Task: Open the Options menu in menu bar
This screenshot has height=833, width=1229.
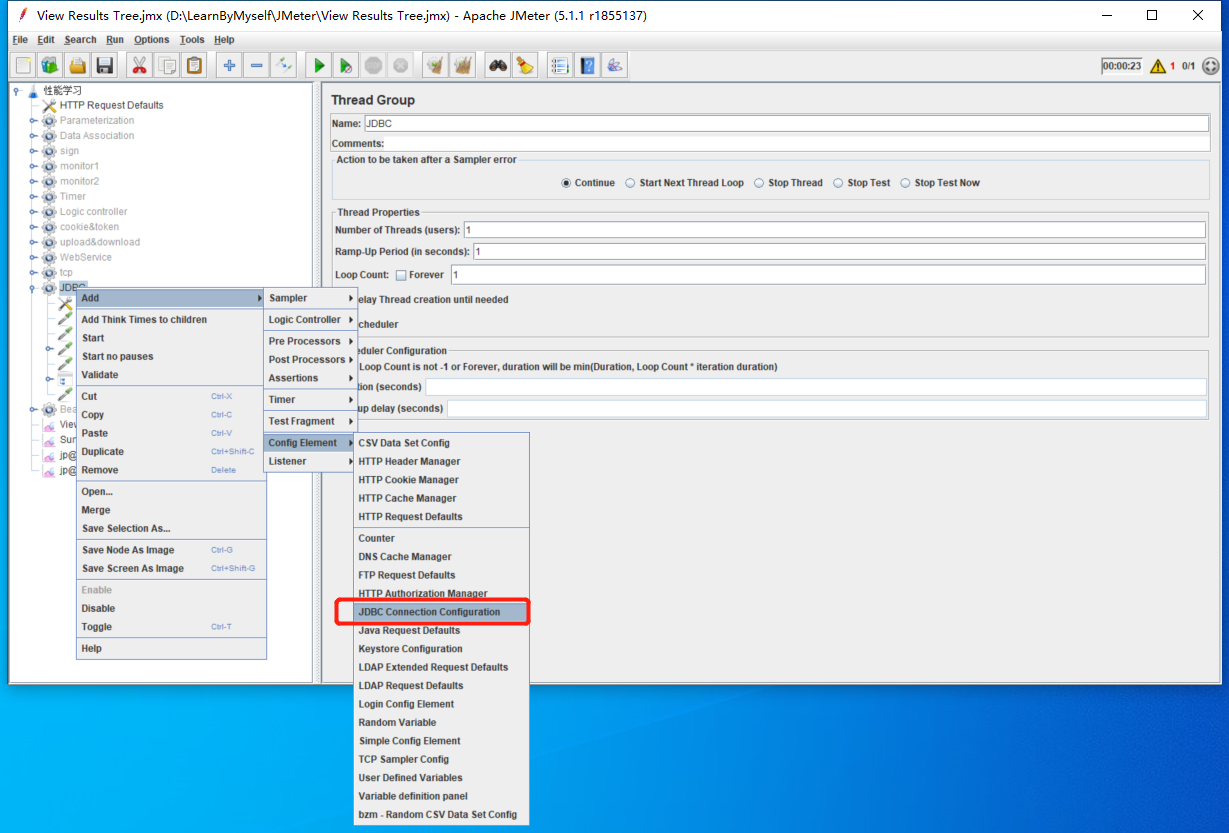Action: click(152, 40)
